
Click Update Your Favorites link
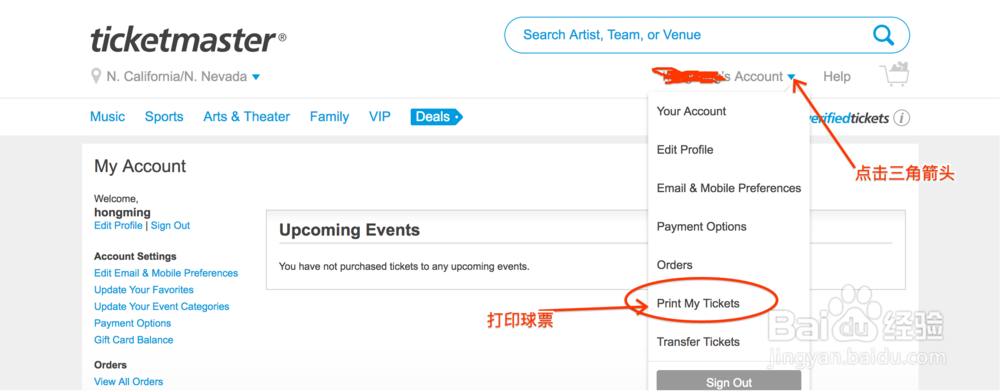pyautogui.click(x=144, y=290)
